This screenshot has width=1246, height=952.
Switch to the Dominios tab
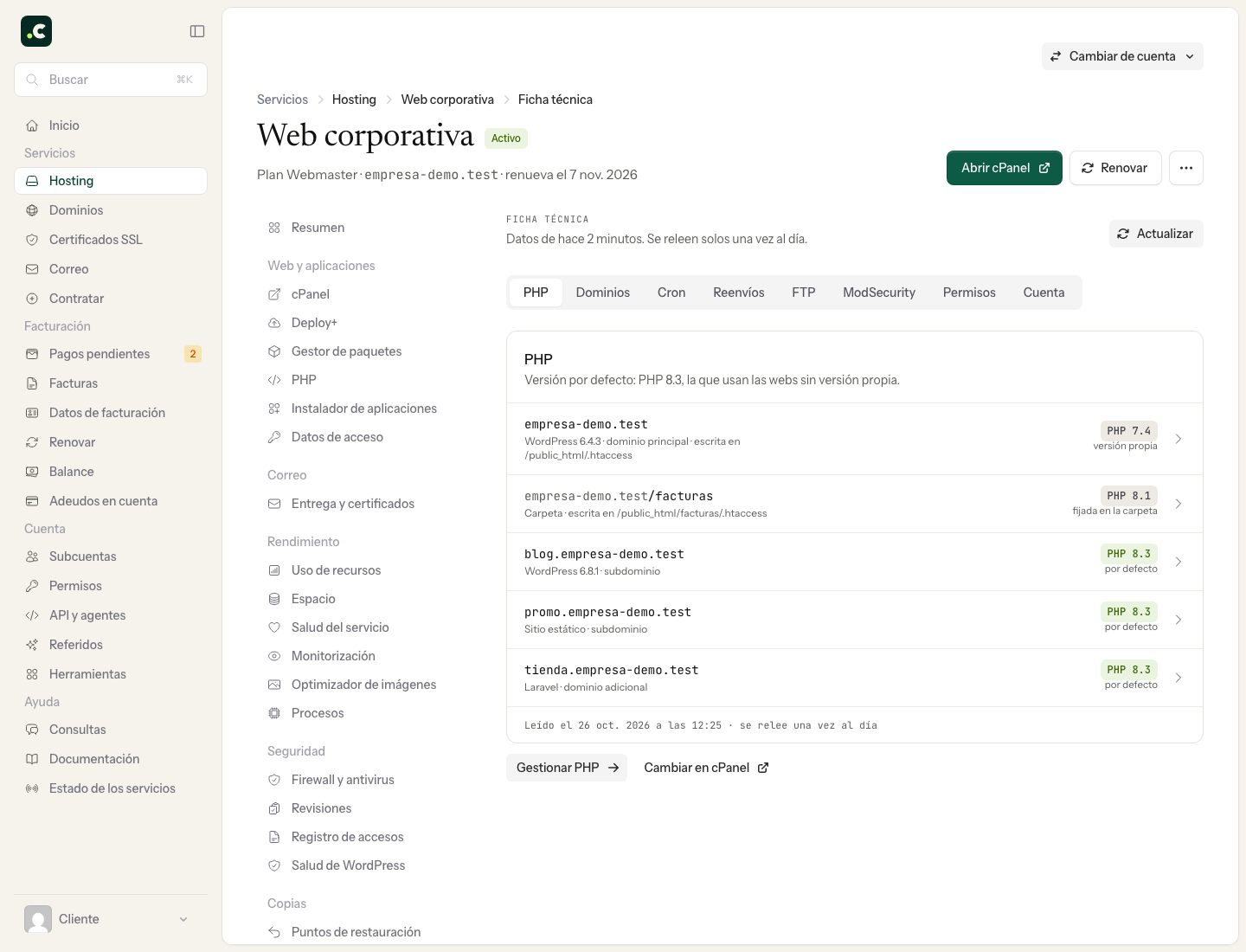click(x=603, y=293)
